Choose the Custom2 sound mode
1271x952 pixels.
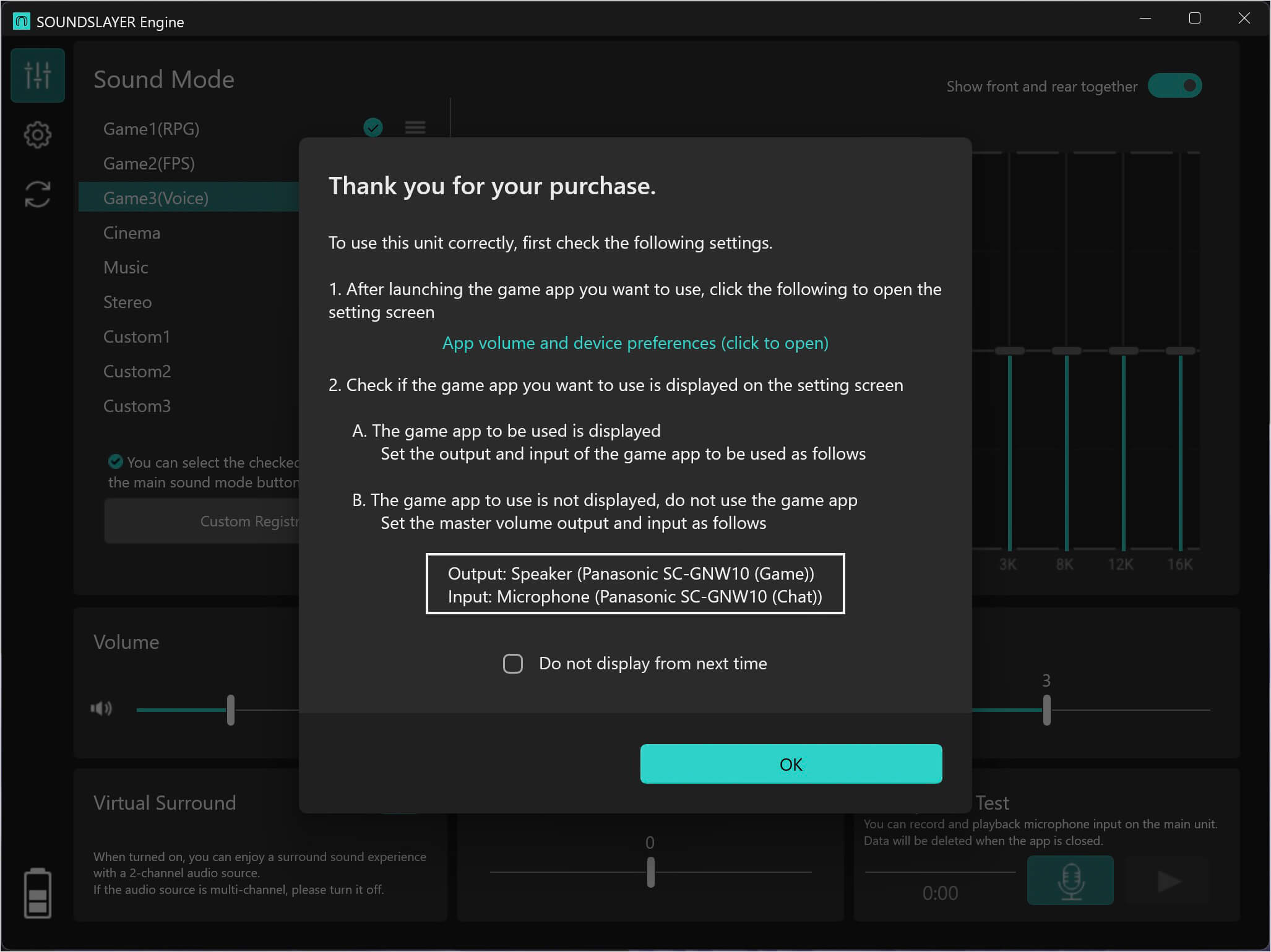point(137,372)
